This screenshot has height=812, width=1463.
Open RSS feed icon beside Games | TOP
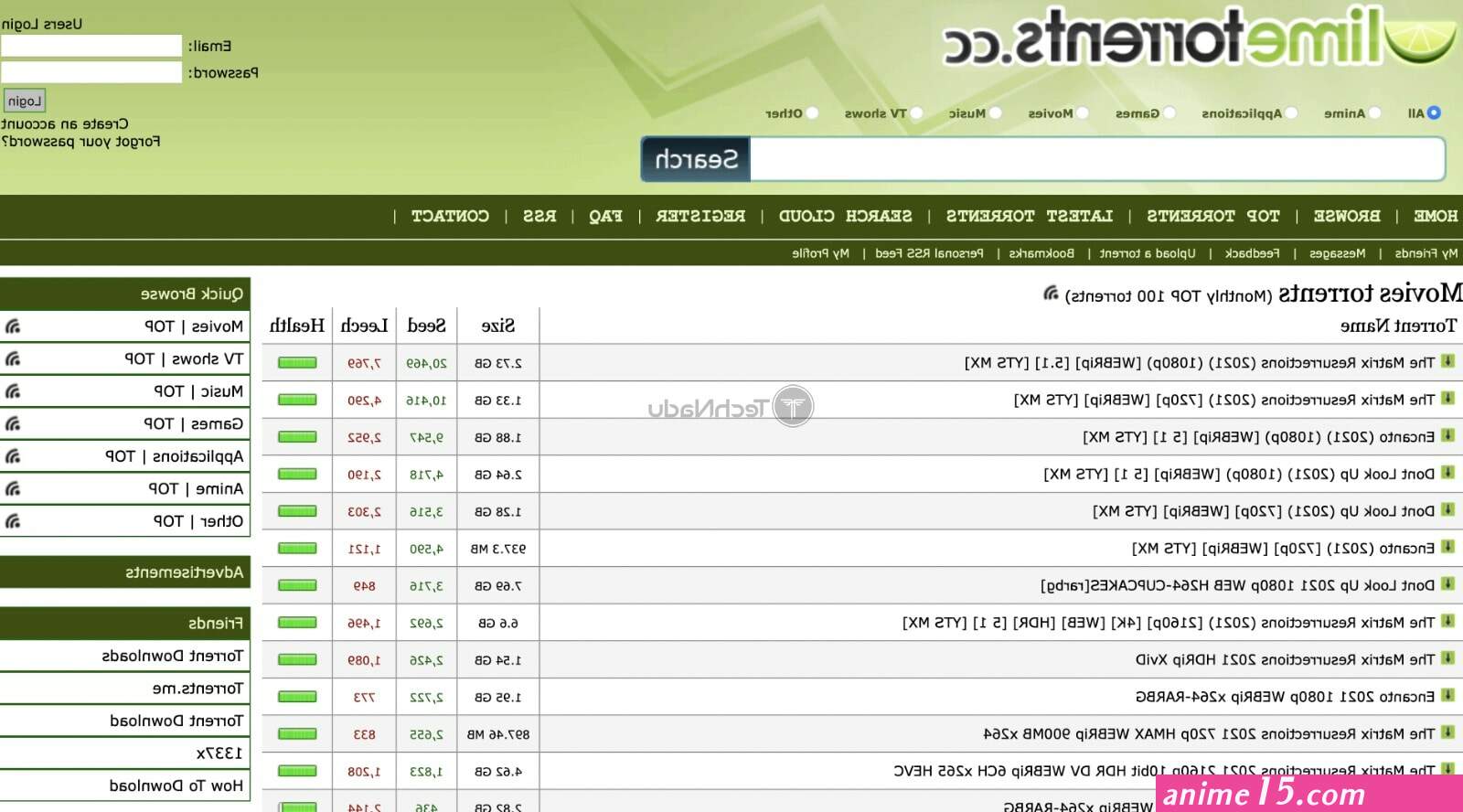13,423
